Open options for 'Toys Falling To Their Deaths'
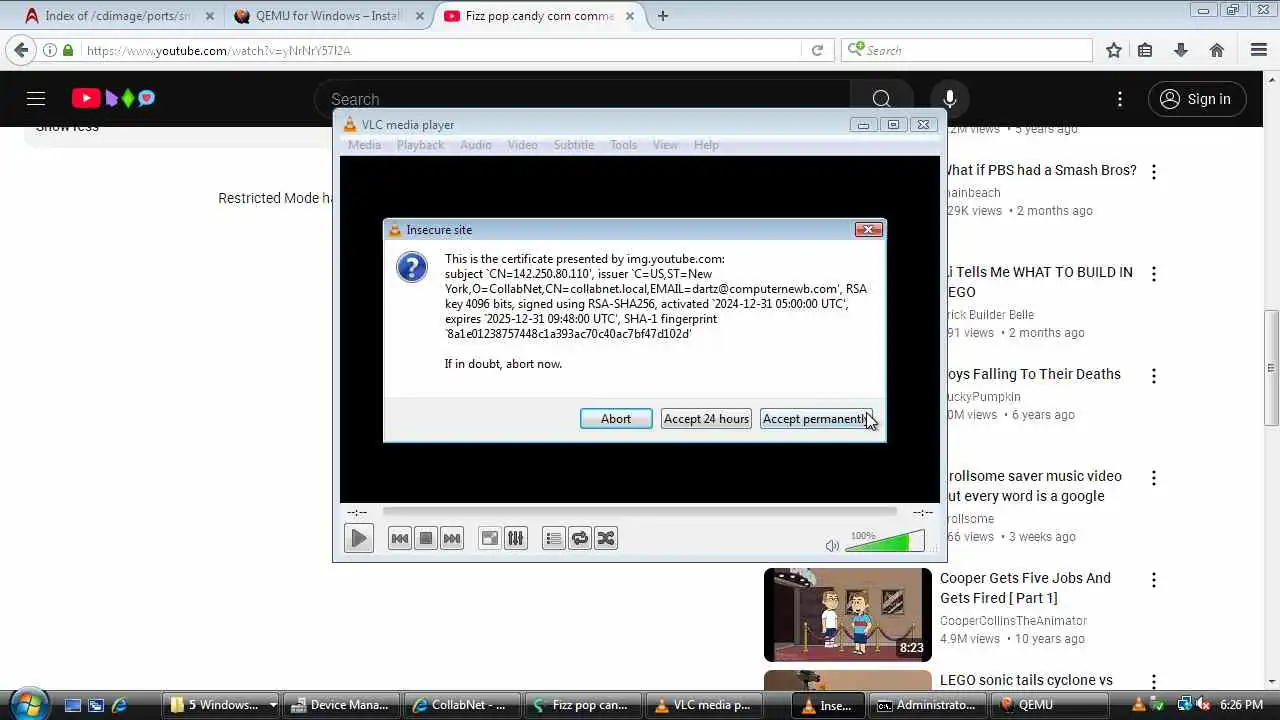1280x720 pixels. 1154,376
